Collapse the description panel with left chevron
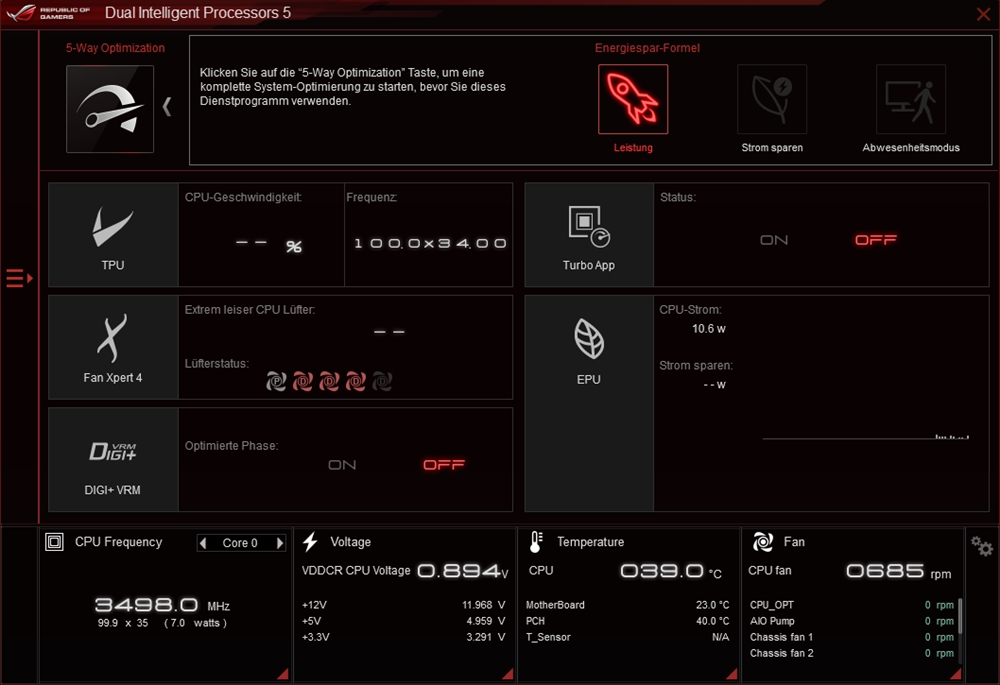 pos(167,107)
